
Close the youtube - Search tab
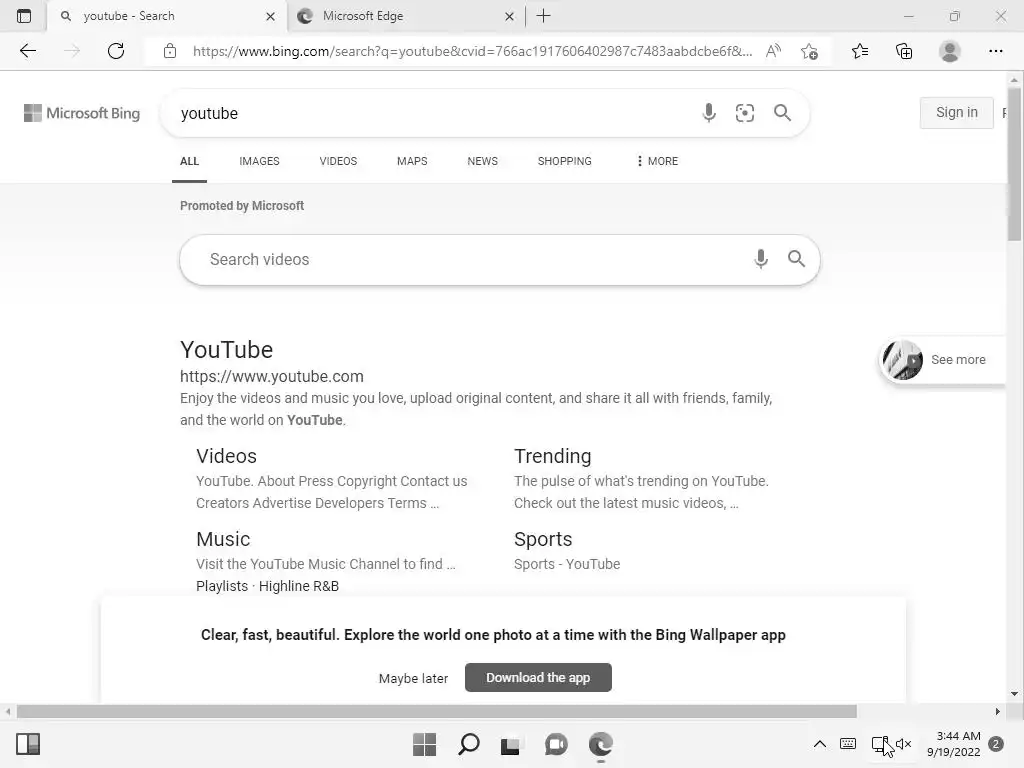(x=270, y=16)
